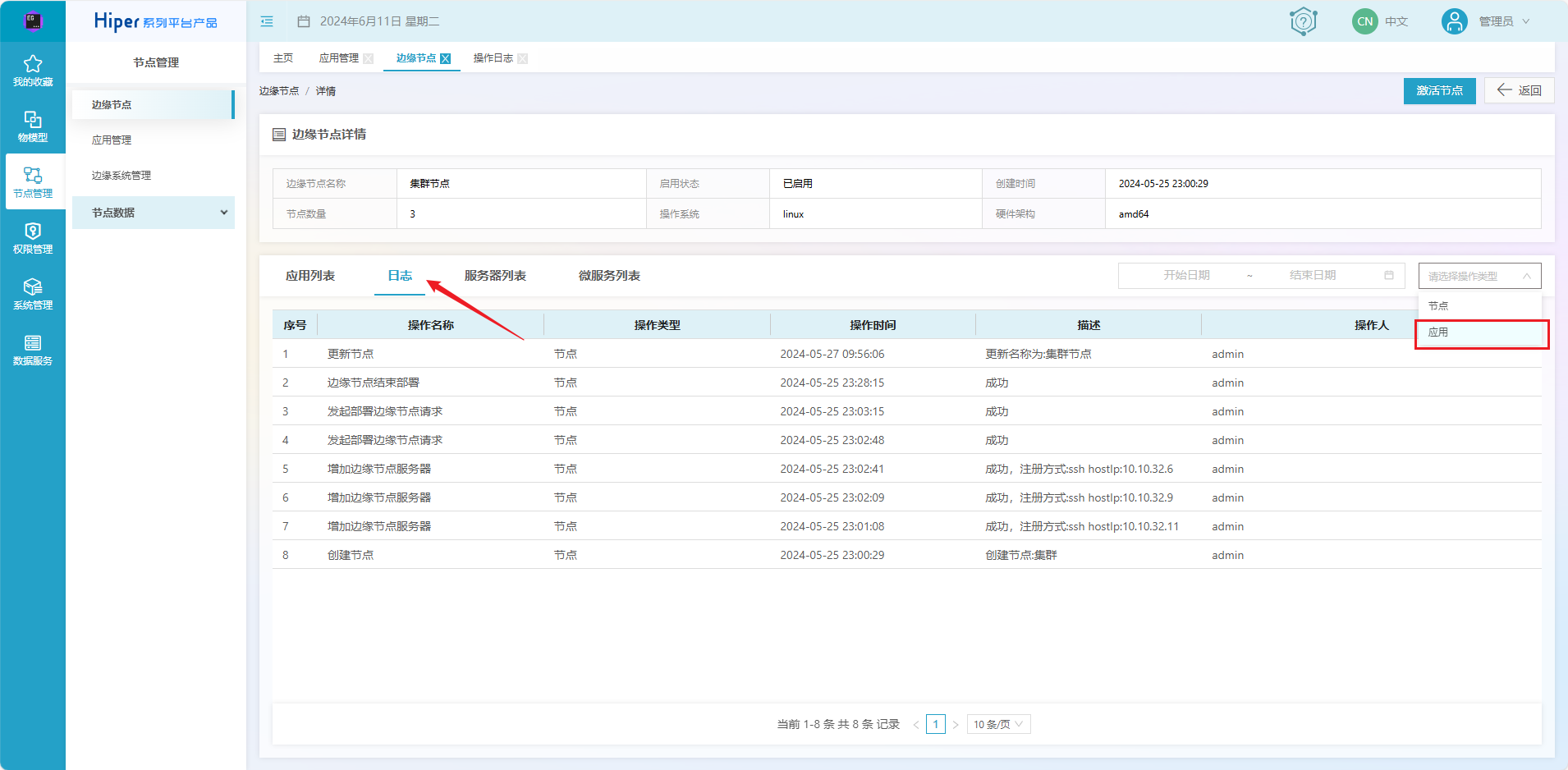Viewport: 1568px width, 770px height.
Task: Go to previous page arrow
Action: (x=915, y=724)
